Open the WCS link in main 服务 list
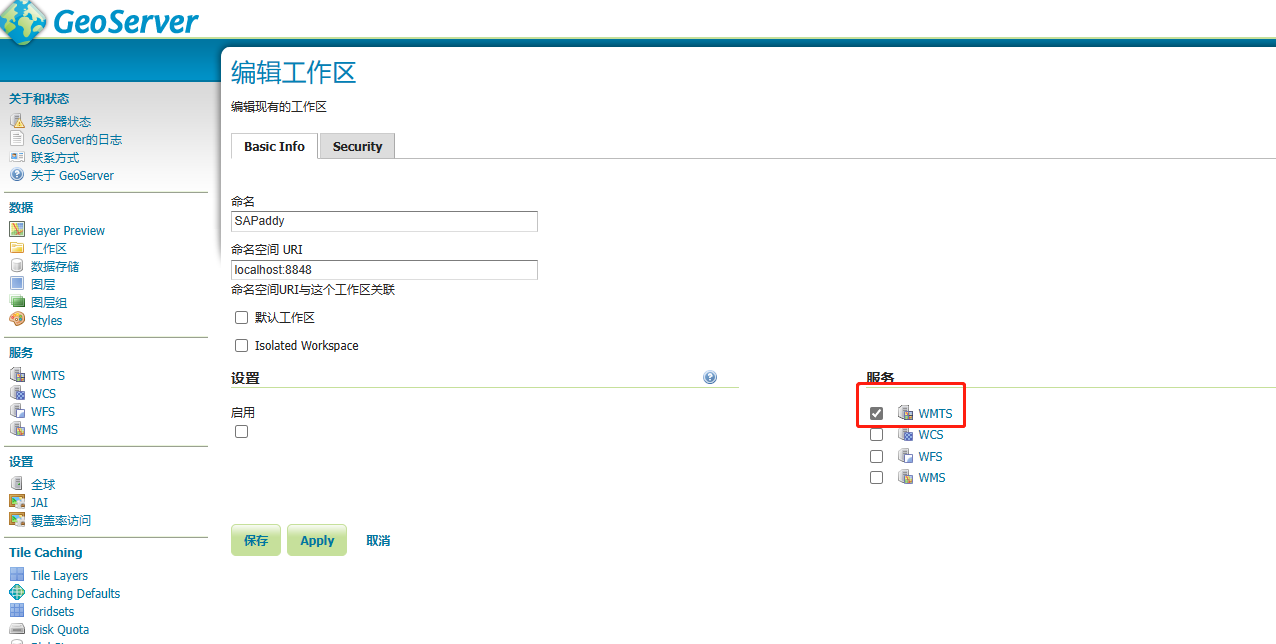 point(931,435)
